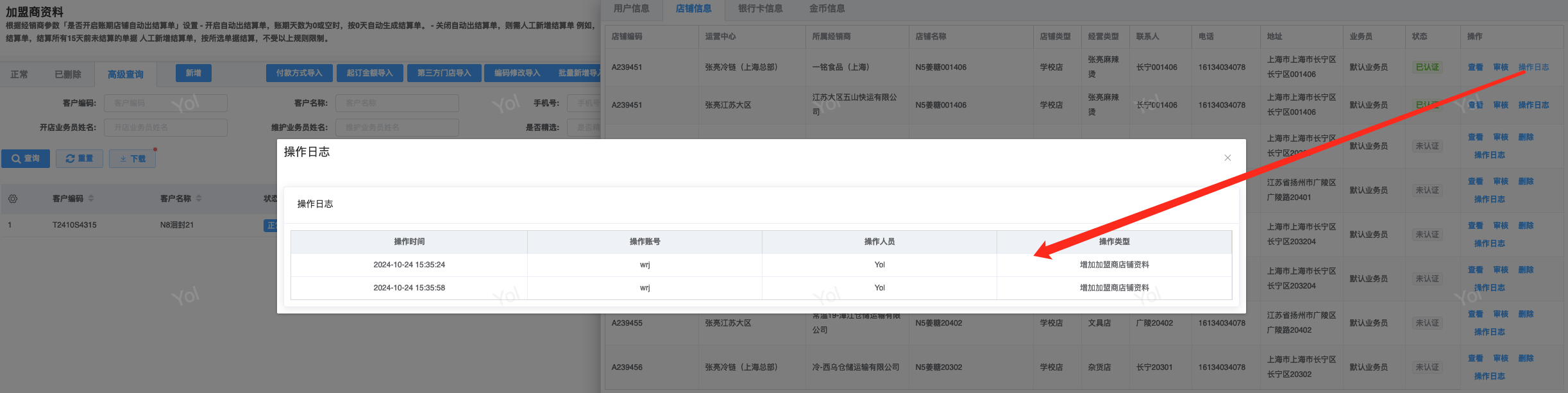This screenshot has width=1568, height=393.
Task: Select the 正常 tab
Action: coord(19,74)
